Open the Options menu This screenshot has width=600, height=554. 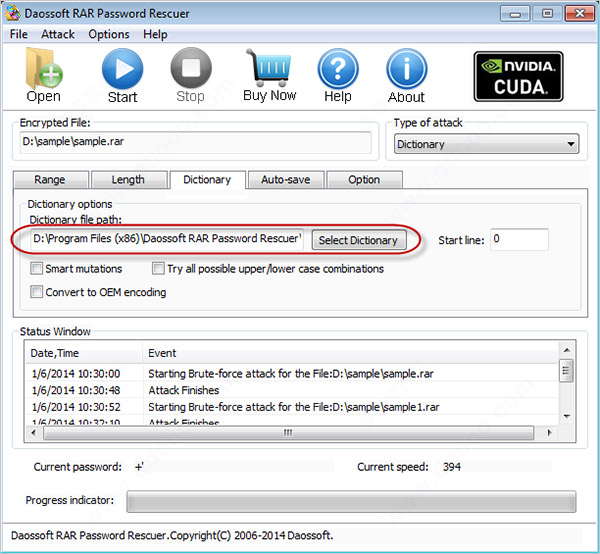pos(109,34)
